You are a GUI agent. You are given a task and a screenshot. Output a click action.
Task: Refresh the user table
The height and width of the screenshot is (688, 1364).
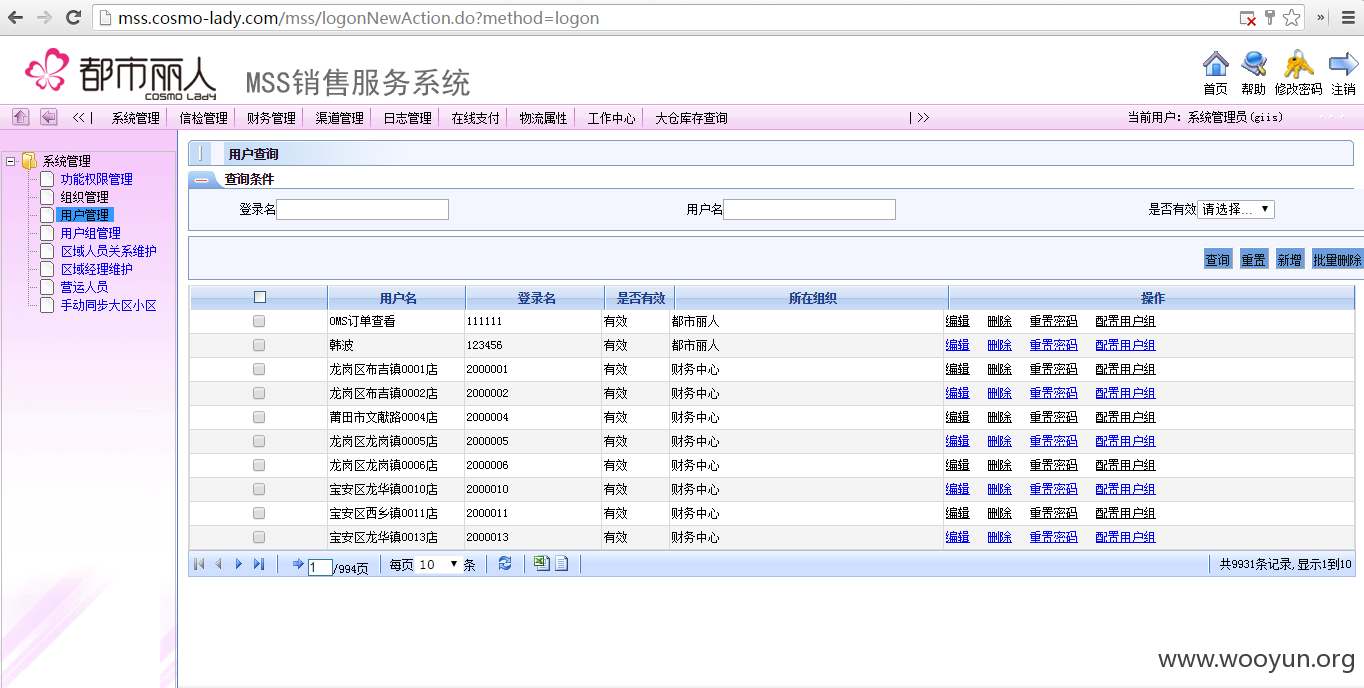click(505, 564)
